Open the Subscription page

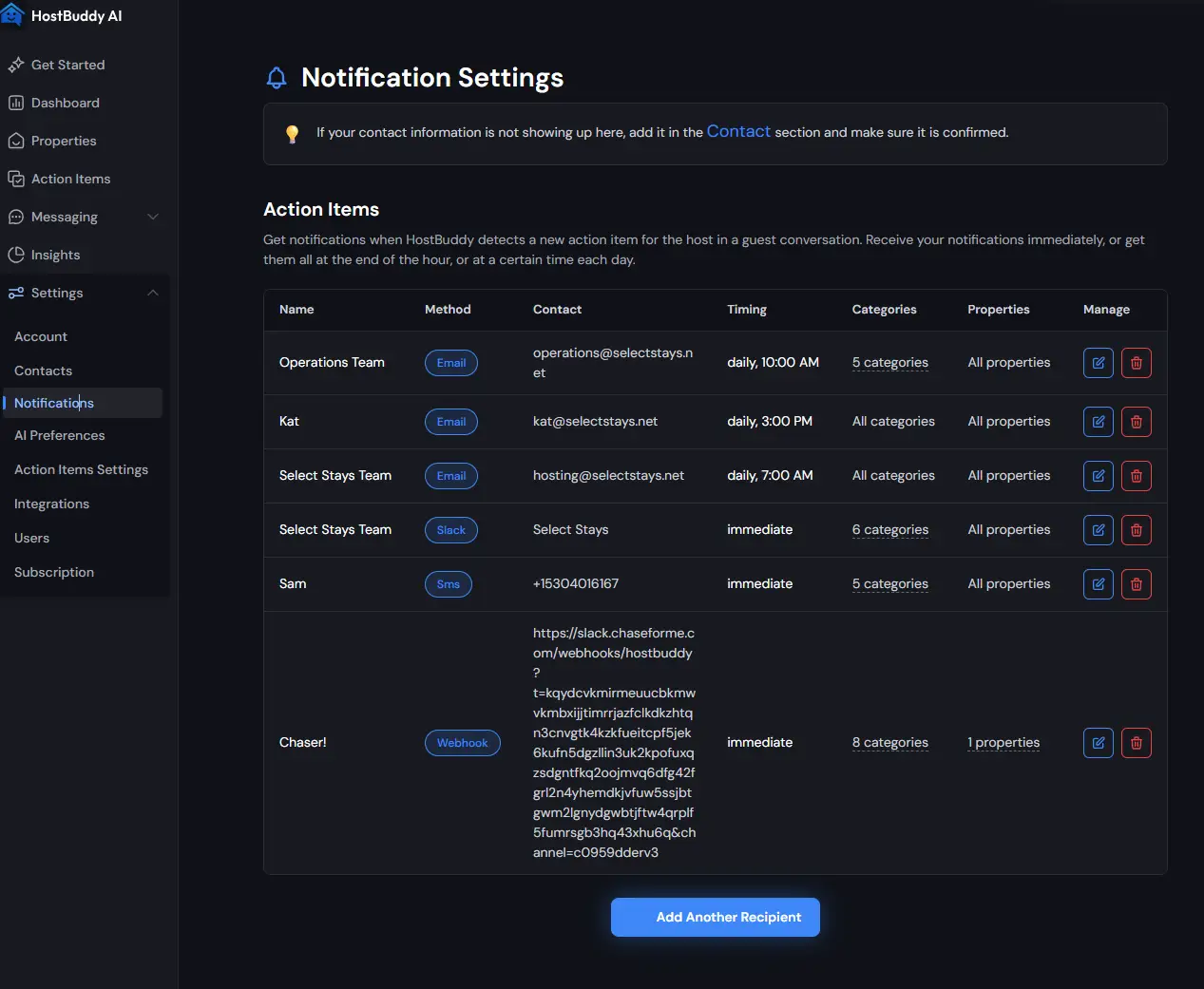53,572
